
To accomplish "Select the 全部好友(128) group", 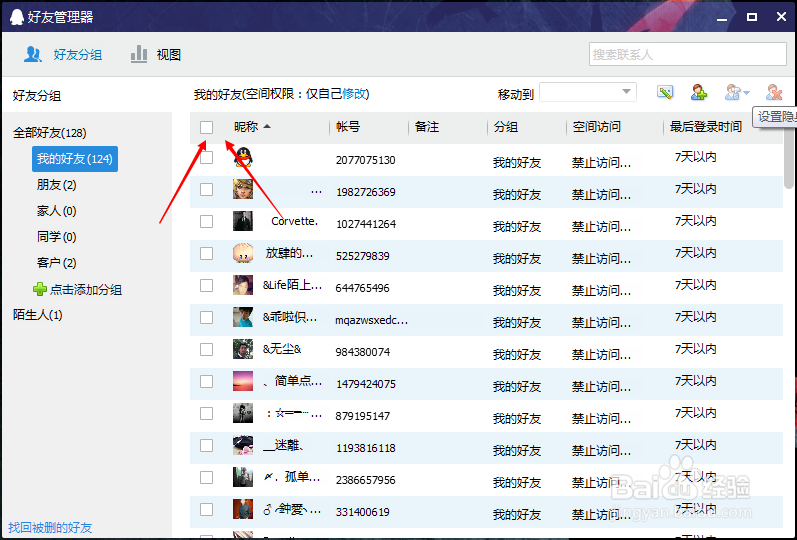I will 50,133.
